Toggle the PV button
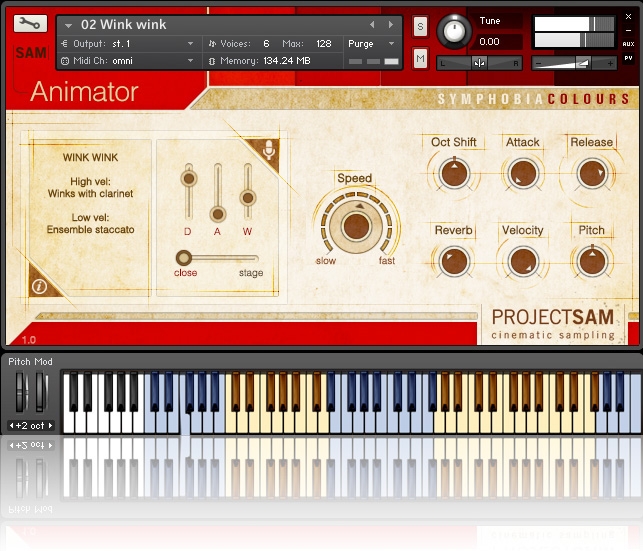 pos(628,58)
